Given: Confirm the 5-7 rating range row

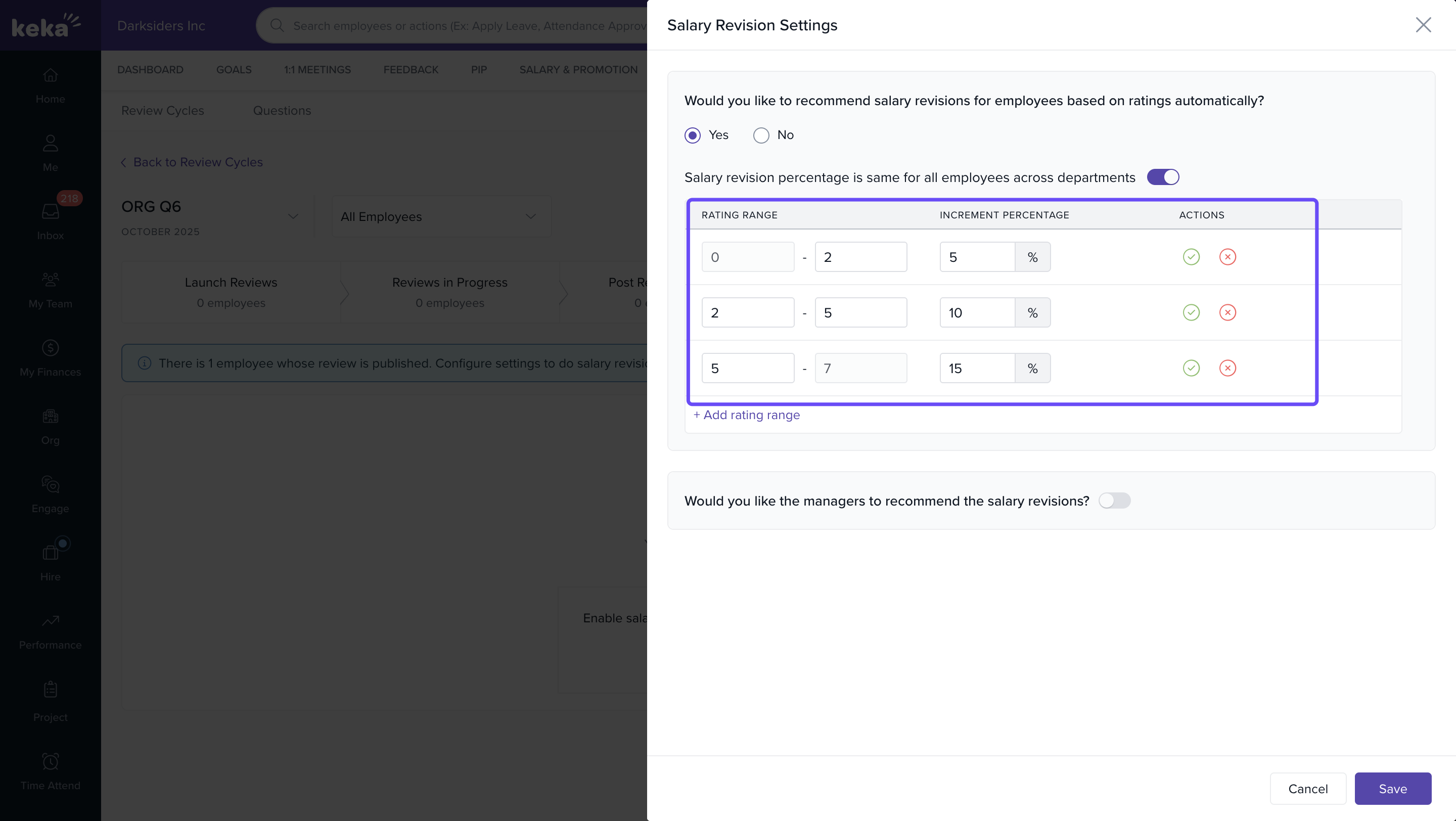Looking at the screenshot, I should 1191,369.
